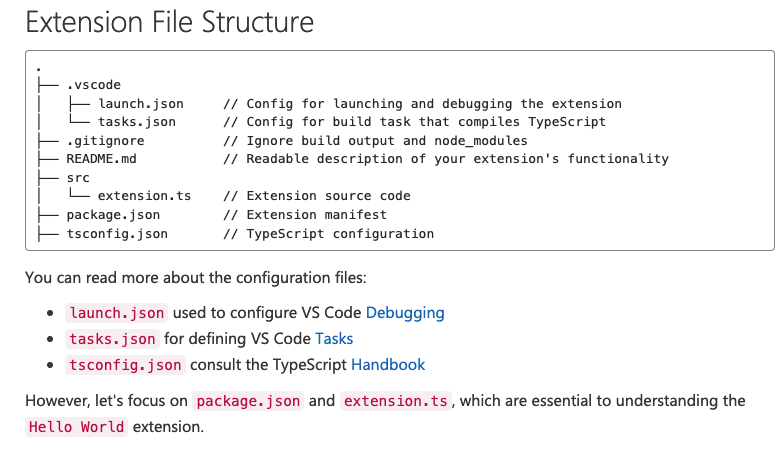Click the launch.json inline code bullet
Image resolution: width=777 pixels, height=460 pixels.
click(117, 312)
